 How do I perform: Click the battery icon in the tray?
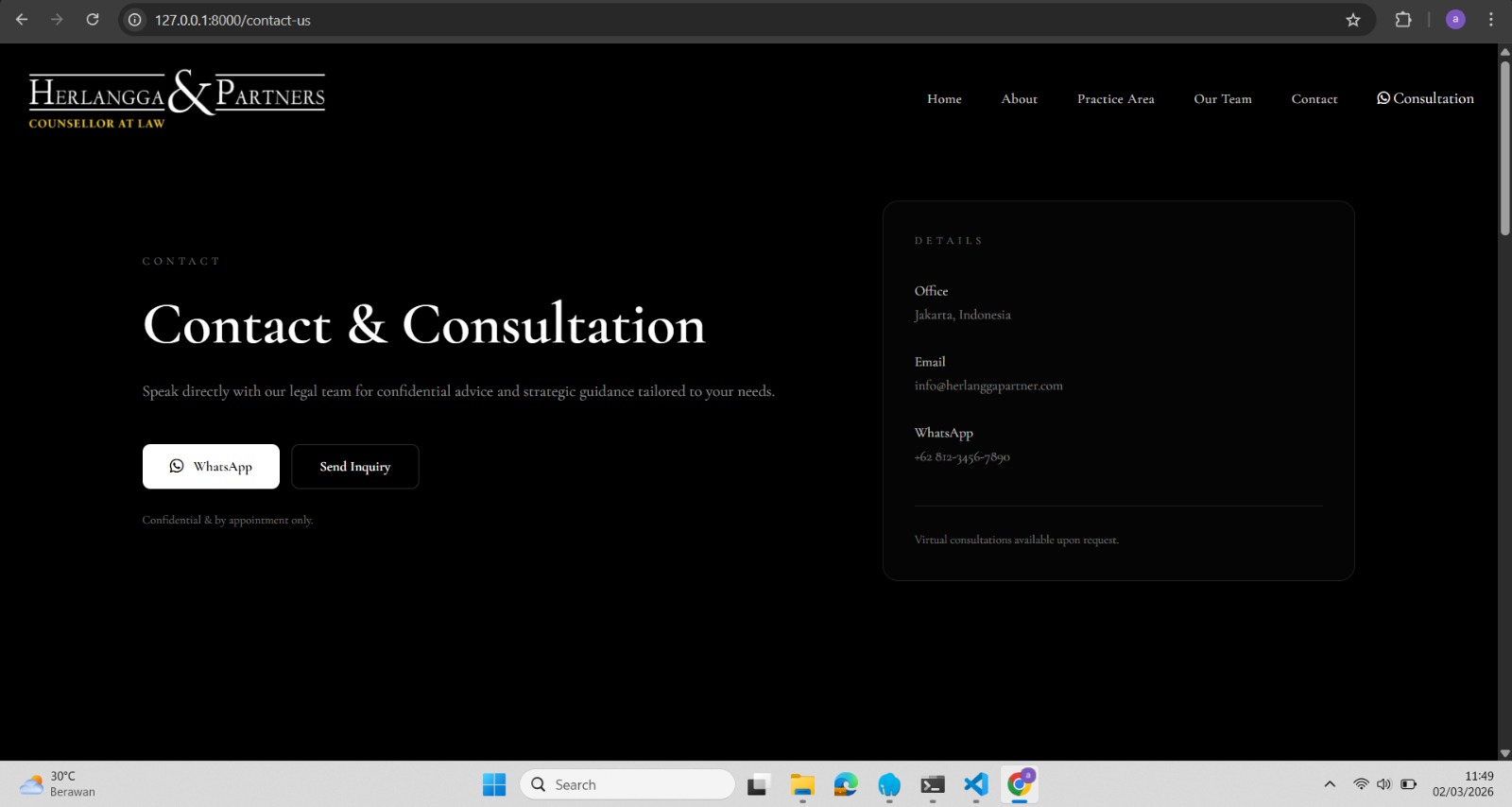[x=1408, y=784]
